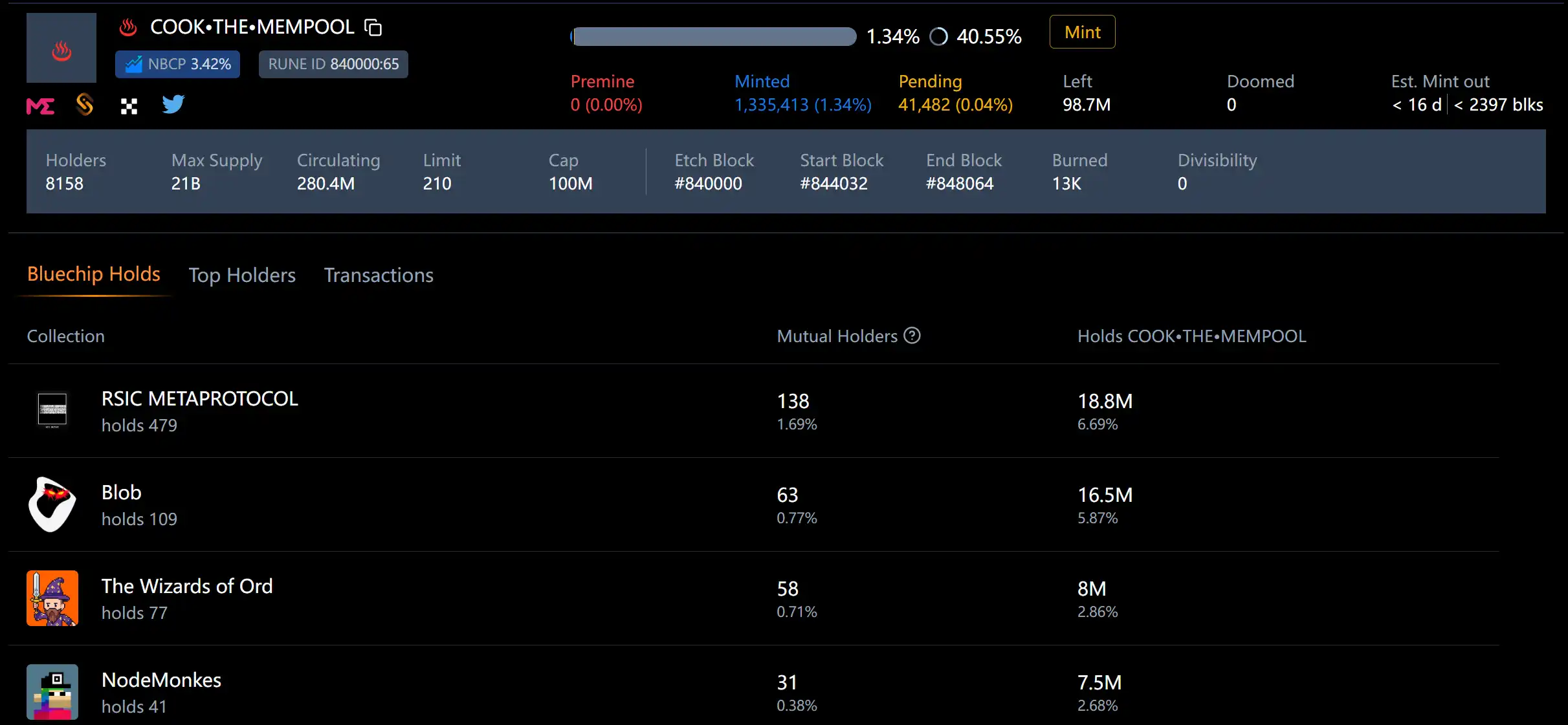Click the RUNE ID 840000:65 badge

pos(333,64)
